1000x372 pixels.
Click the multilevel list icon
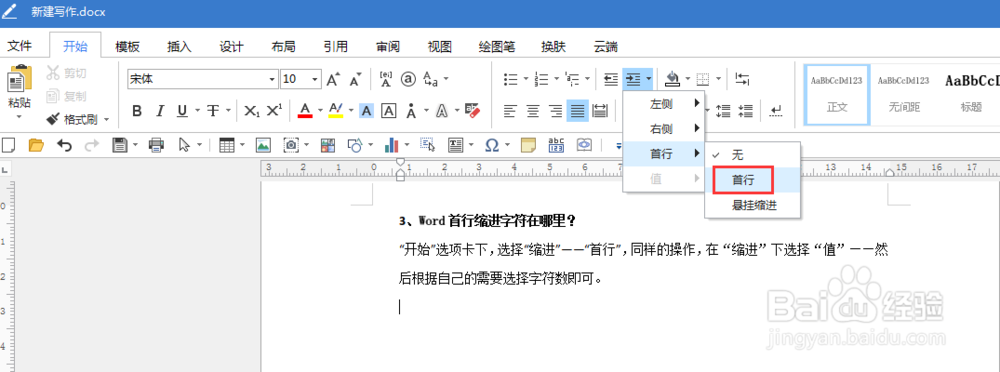pos(573,79)
